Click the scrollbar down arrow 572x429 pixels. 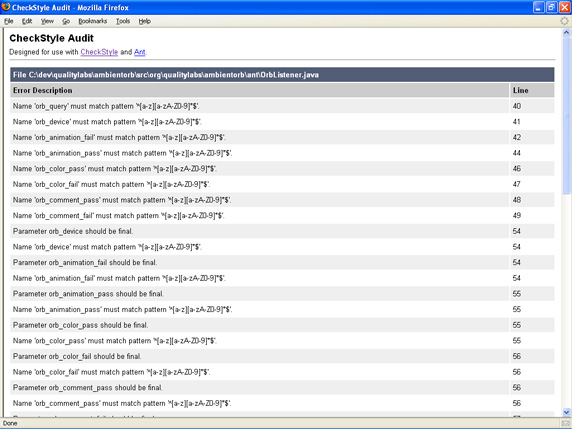566,413
